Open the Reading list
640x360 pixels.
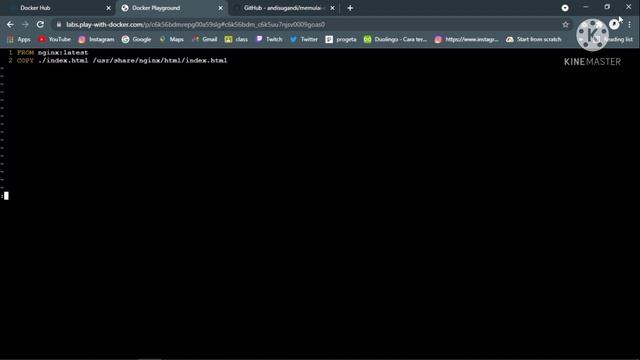click(x=613, y=39)
